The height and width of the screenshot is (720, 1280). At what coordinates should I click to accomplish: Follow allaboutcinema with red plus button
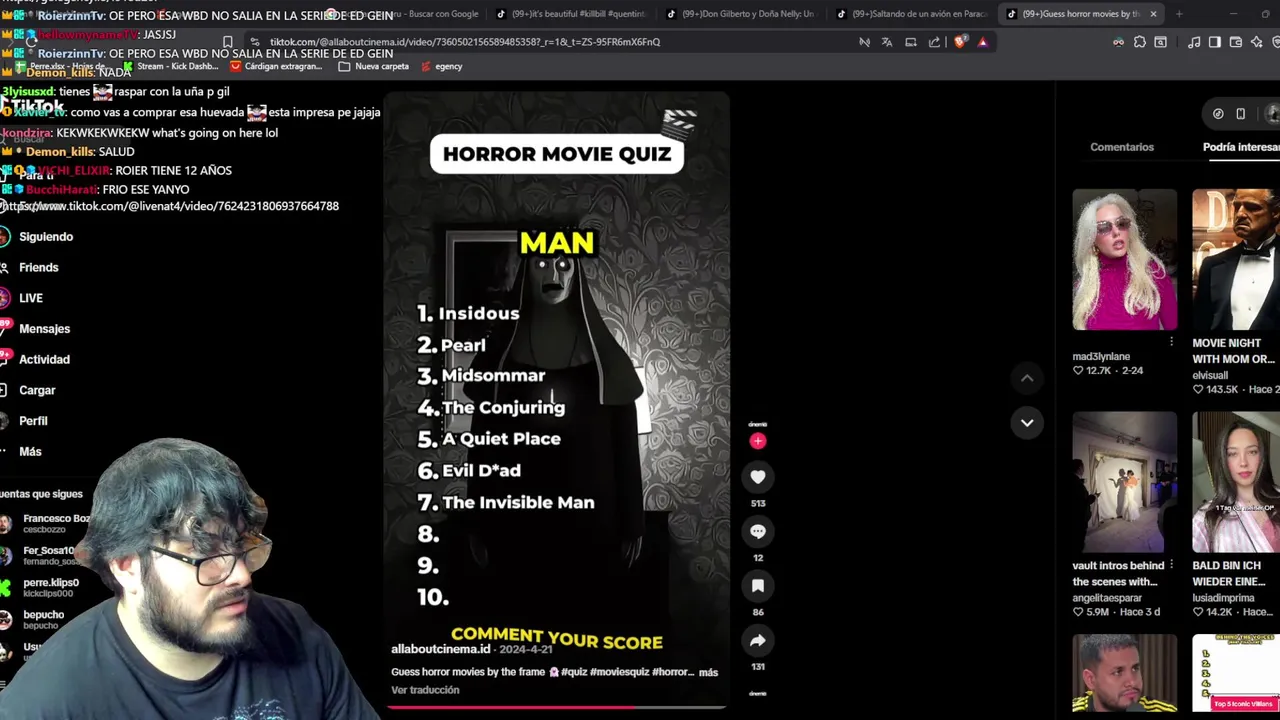(x=758, y=441)
